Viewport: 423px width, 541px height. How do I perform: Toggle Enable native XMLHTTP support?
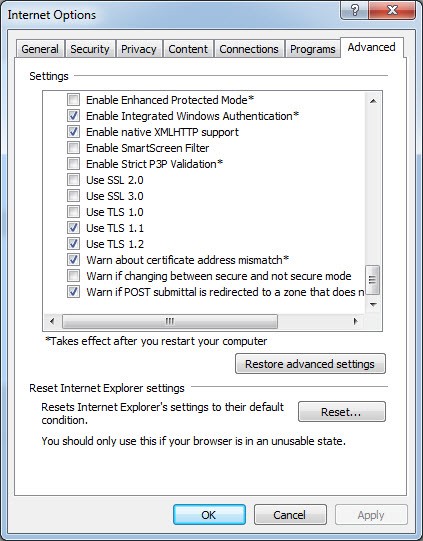73,132
